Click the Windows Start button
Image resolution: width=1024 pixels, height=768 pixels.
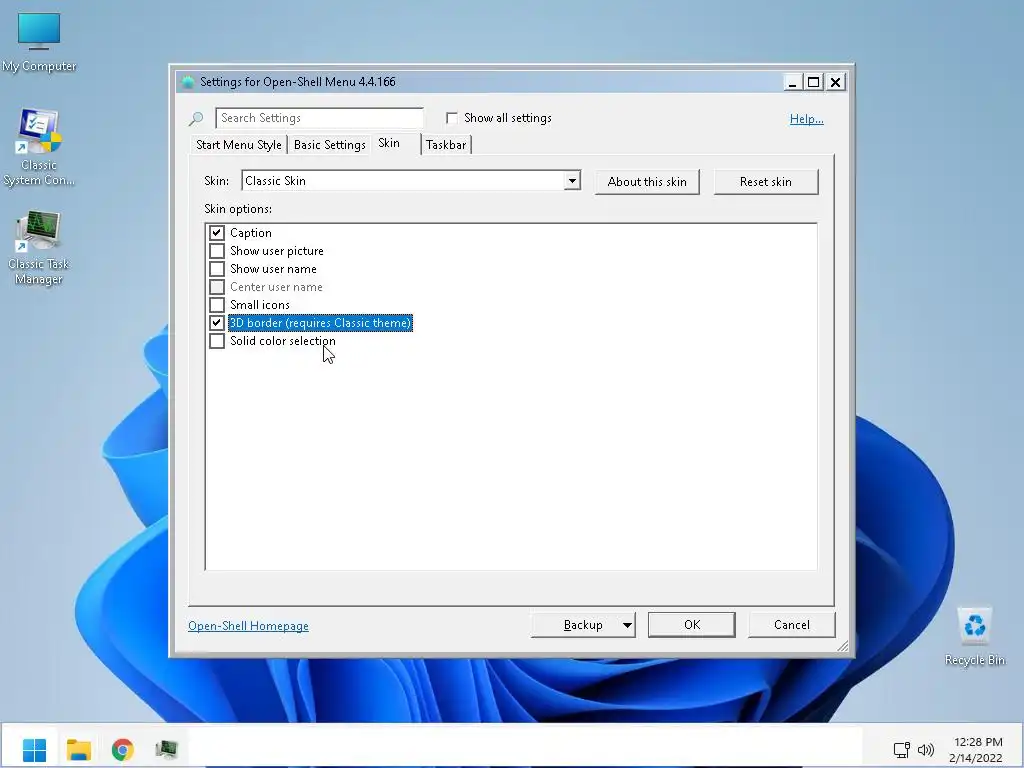[34, 749]
